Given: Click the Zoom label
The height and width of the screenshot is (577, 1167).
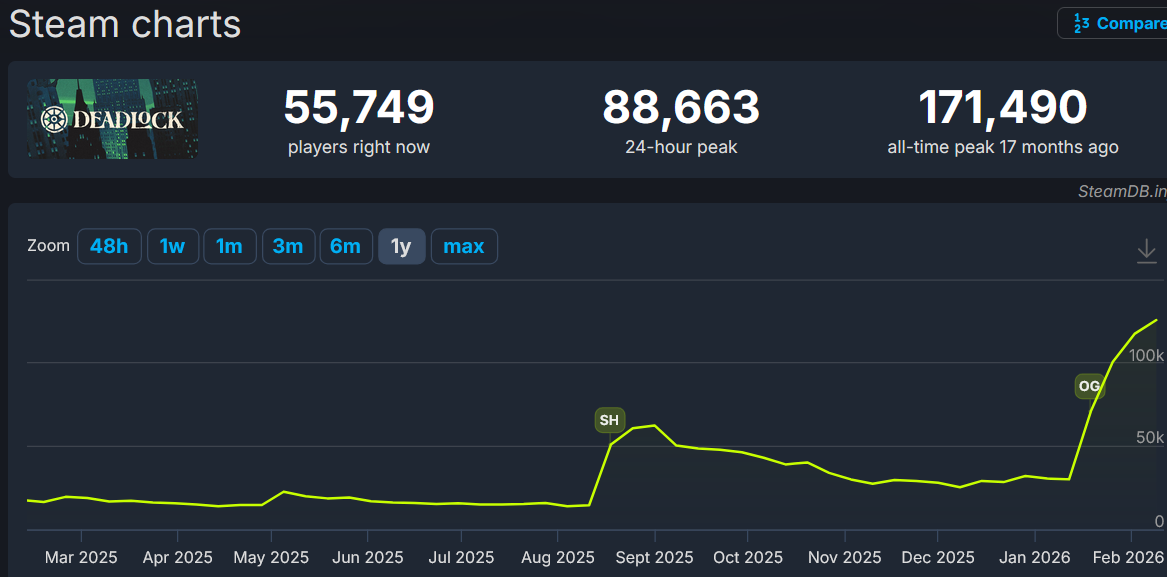Looking at the screenshot, I should pyautogui.click(x=48, y=246).
